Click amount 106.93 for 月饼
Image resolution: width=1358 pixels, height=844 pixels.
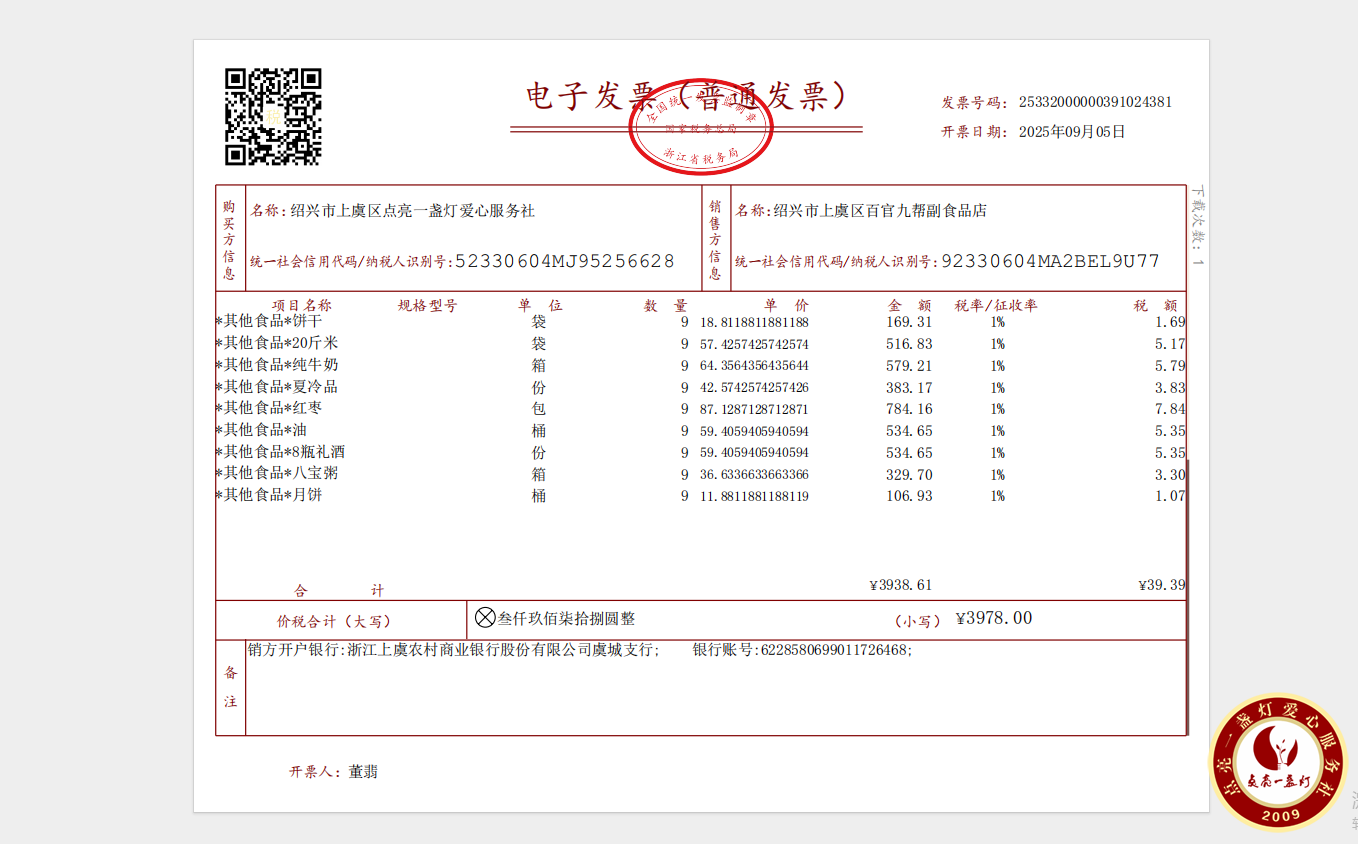pyautogui.click(x=909, y=496)
